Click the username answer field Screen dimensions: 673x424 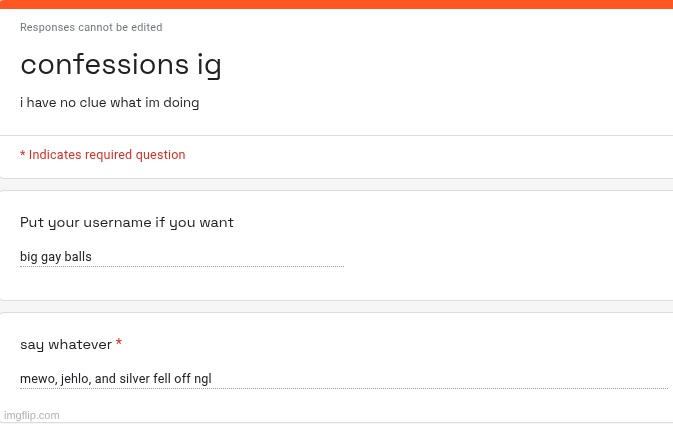coord(180,257)
